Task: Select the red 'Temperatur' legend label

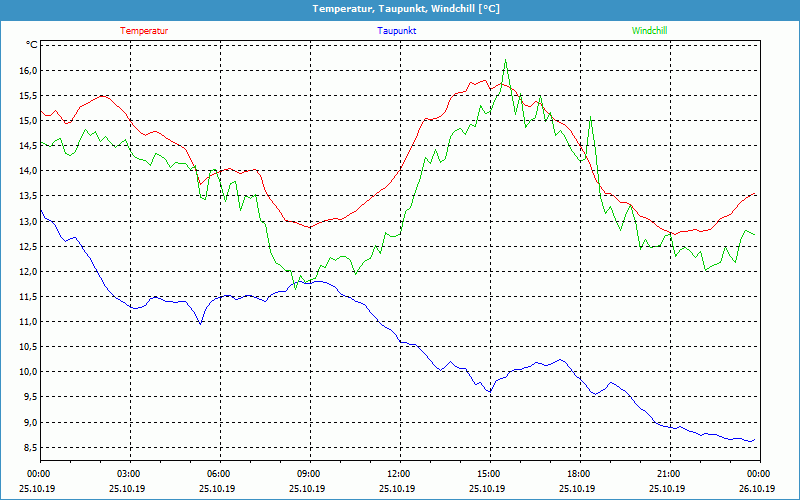Action: coord(144,31)
